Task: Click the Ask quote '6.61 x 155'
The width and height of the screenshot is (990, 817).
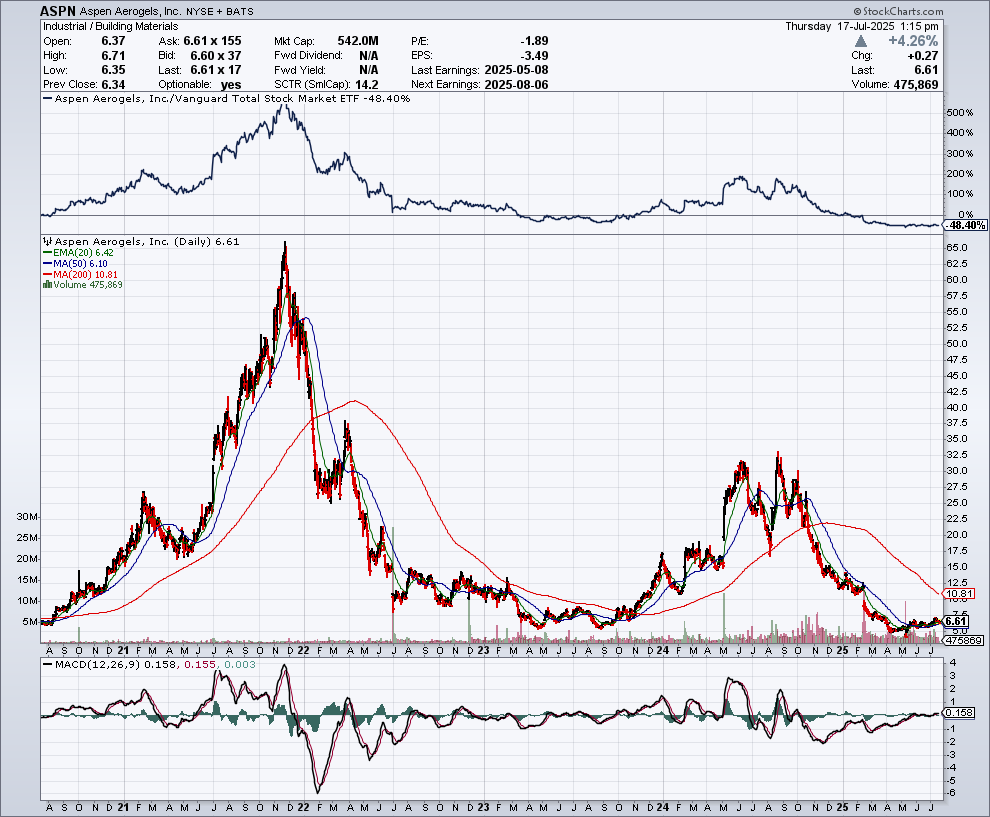Action: pos(213,41)
